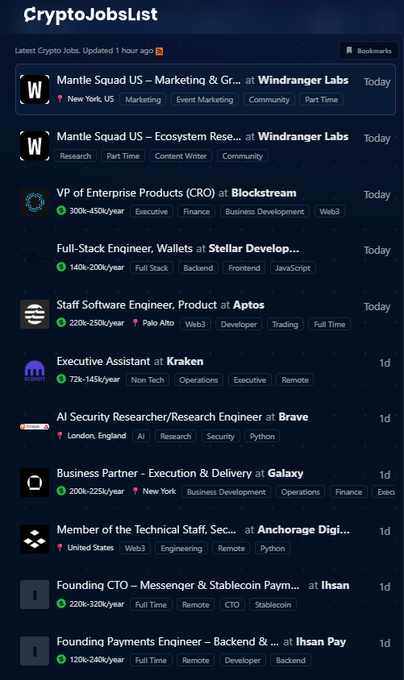Click salary icon next to 140k-200k/year

click(61, 267)
